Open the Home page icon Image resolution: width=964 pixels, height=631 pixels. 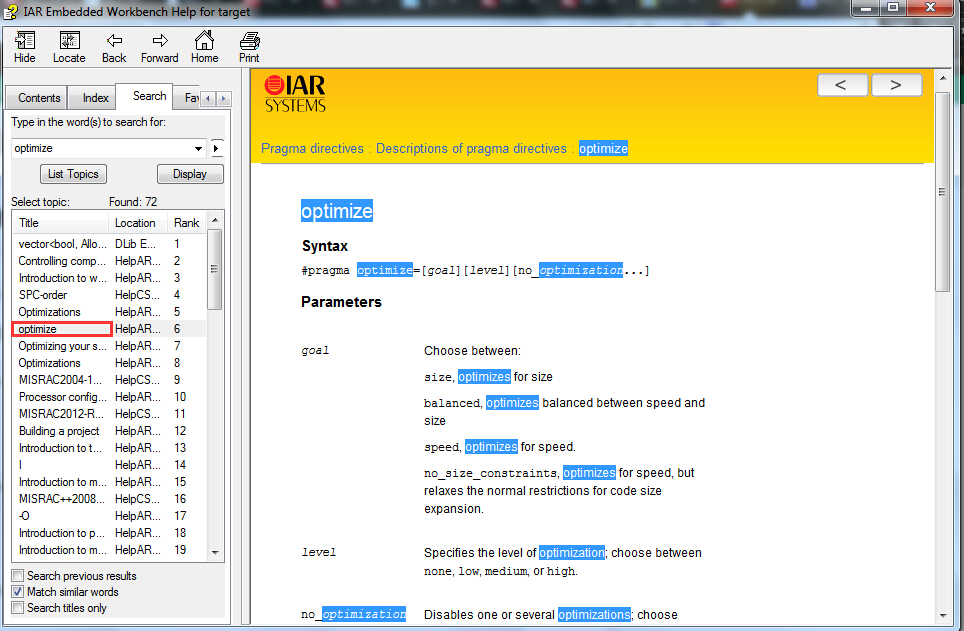[204, 41]
